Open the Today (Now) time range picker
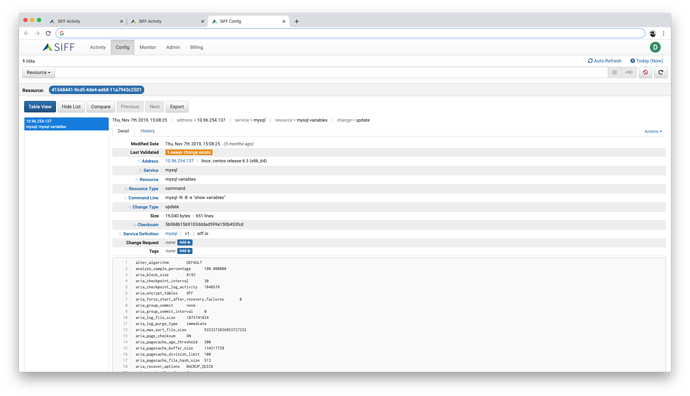The width and height of the screenshot is (690, 396). 646,61
